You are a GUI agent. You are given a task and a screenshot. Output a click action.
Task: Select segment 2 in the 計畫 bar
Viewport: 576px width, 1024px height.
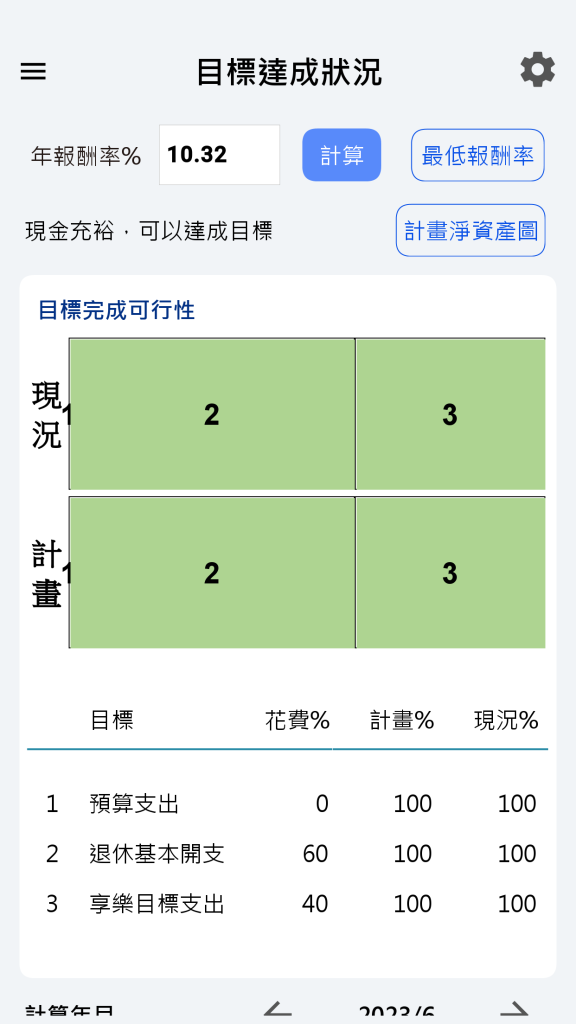click(x=212, y=573)
